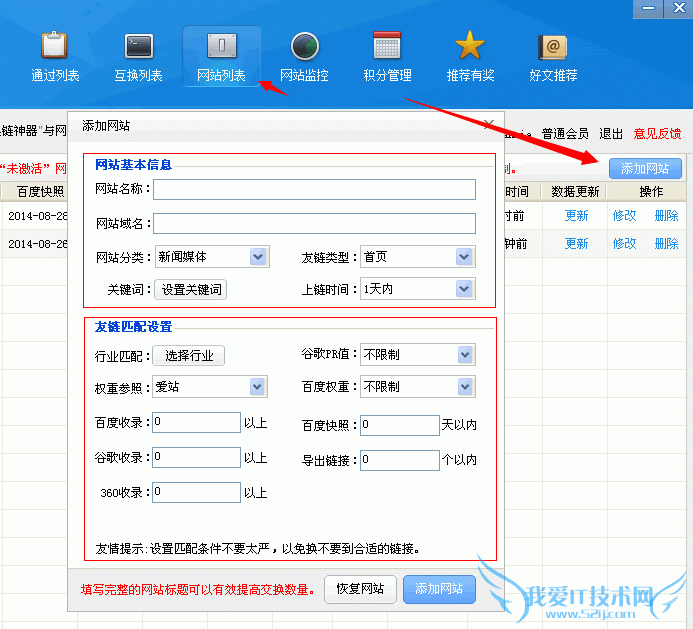
Task: Open the 推荐有奖 star icon
Action: [470, 45]
